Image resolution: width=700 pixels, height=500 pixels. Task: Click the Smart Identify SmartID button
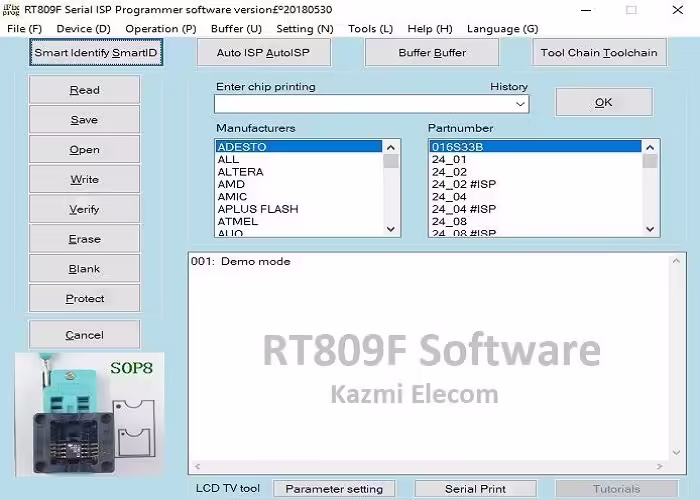click(x=96, y=52)
